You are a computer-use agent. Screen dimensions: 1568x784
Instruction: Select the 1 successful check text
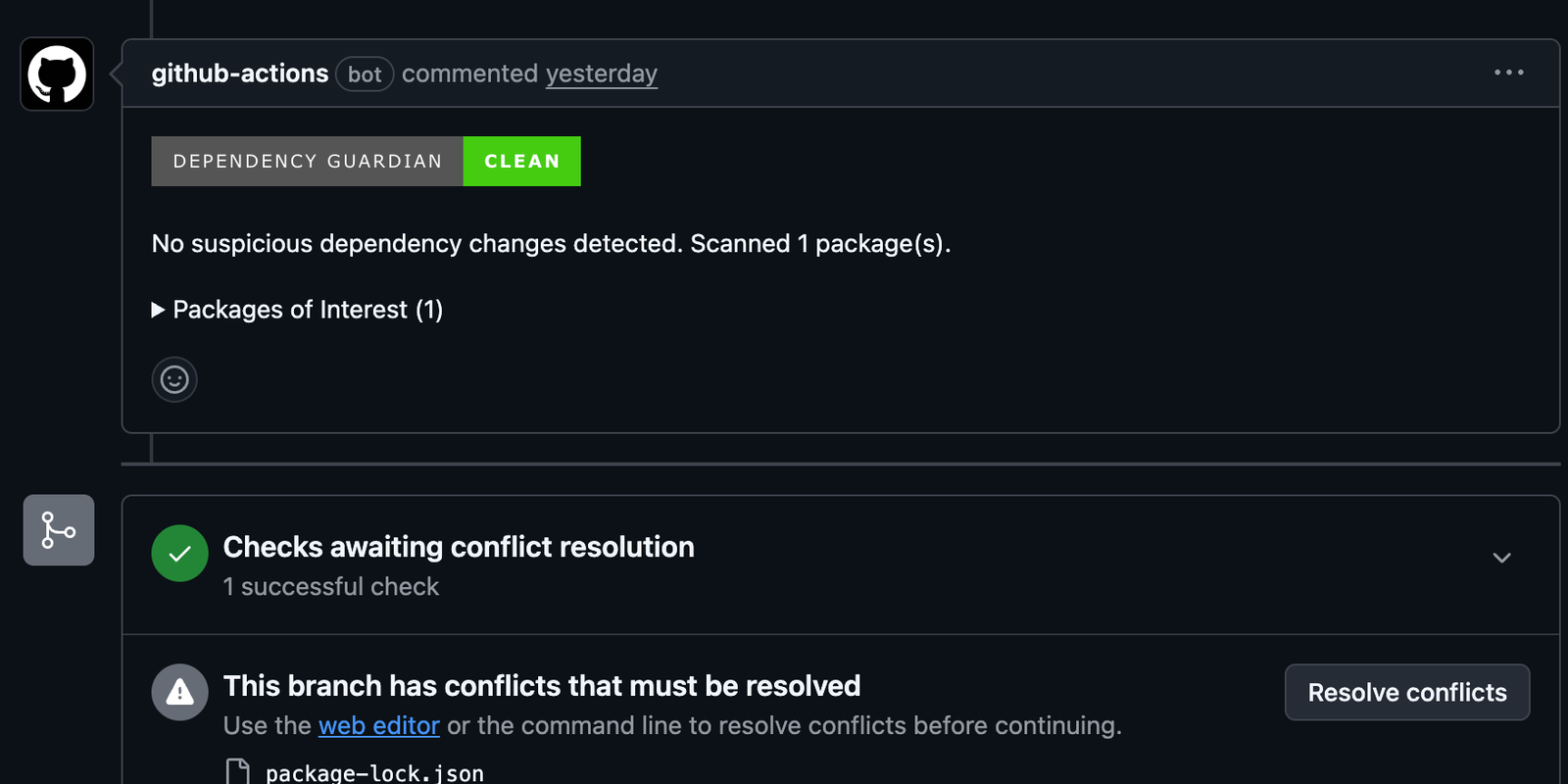tap(330, 586)
